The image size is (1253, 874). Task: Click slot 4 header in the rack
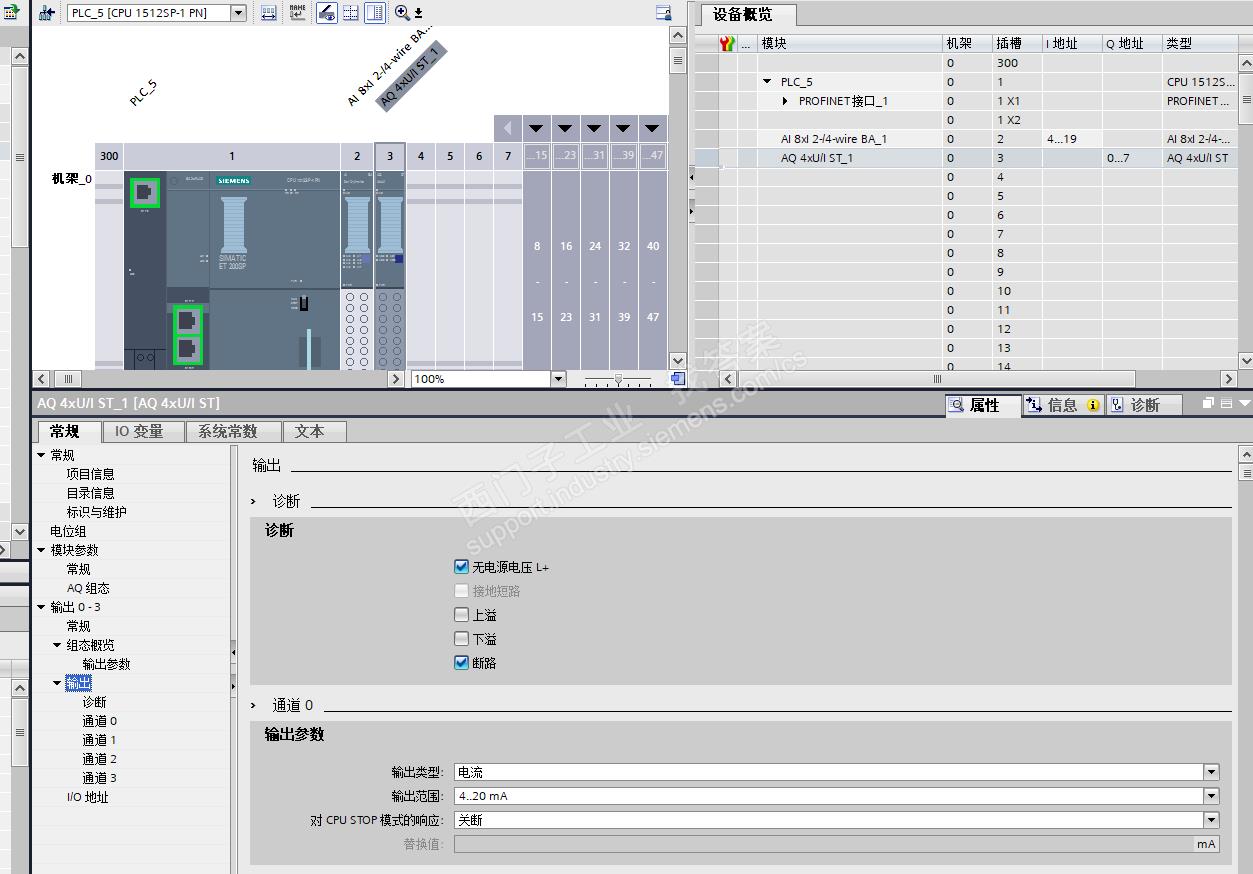pyautogui.click(x=421, y=156)
